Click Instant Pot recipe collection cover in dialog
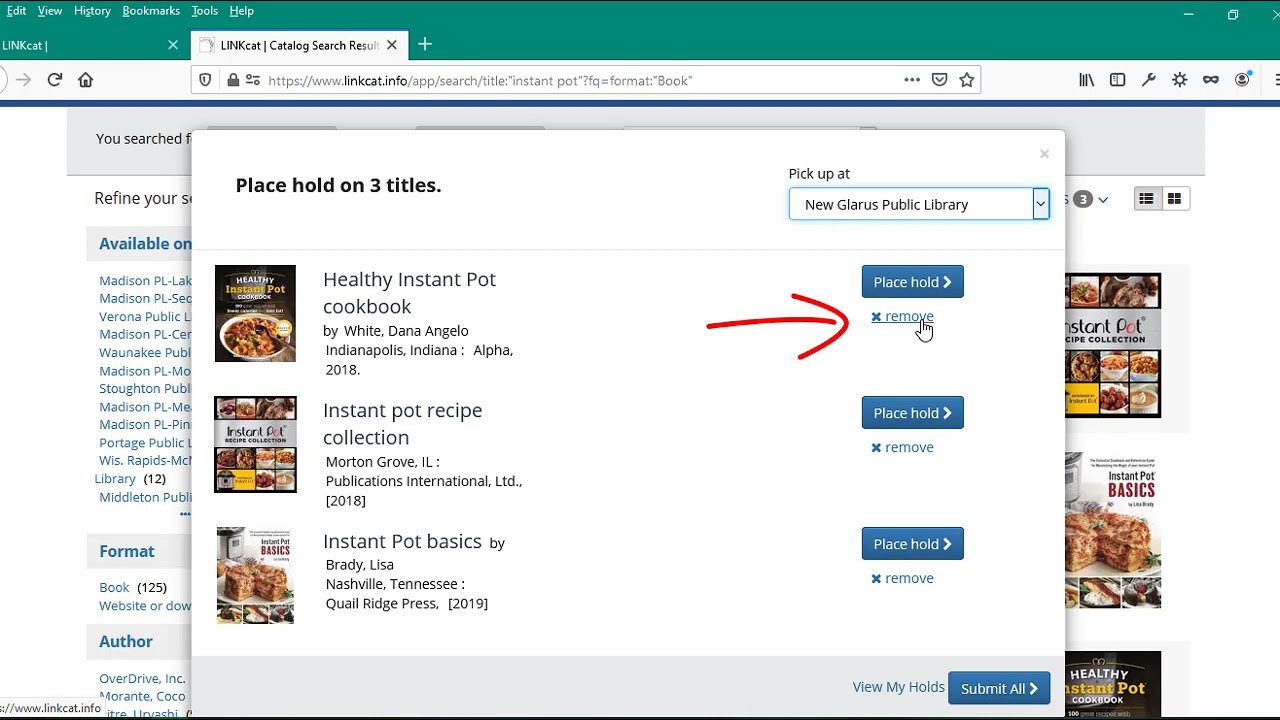Image resolution: width=1280 pixels, height=720 pixels. point(255,444)
